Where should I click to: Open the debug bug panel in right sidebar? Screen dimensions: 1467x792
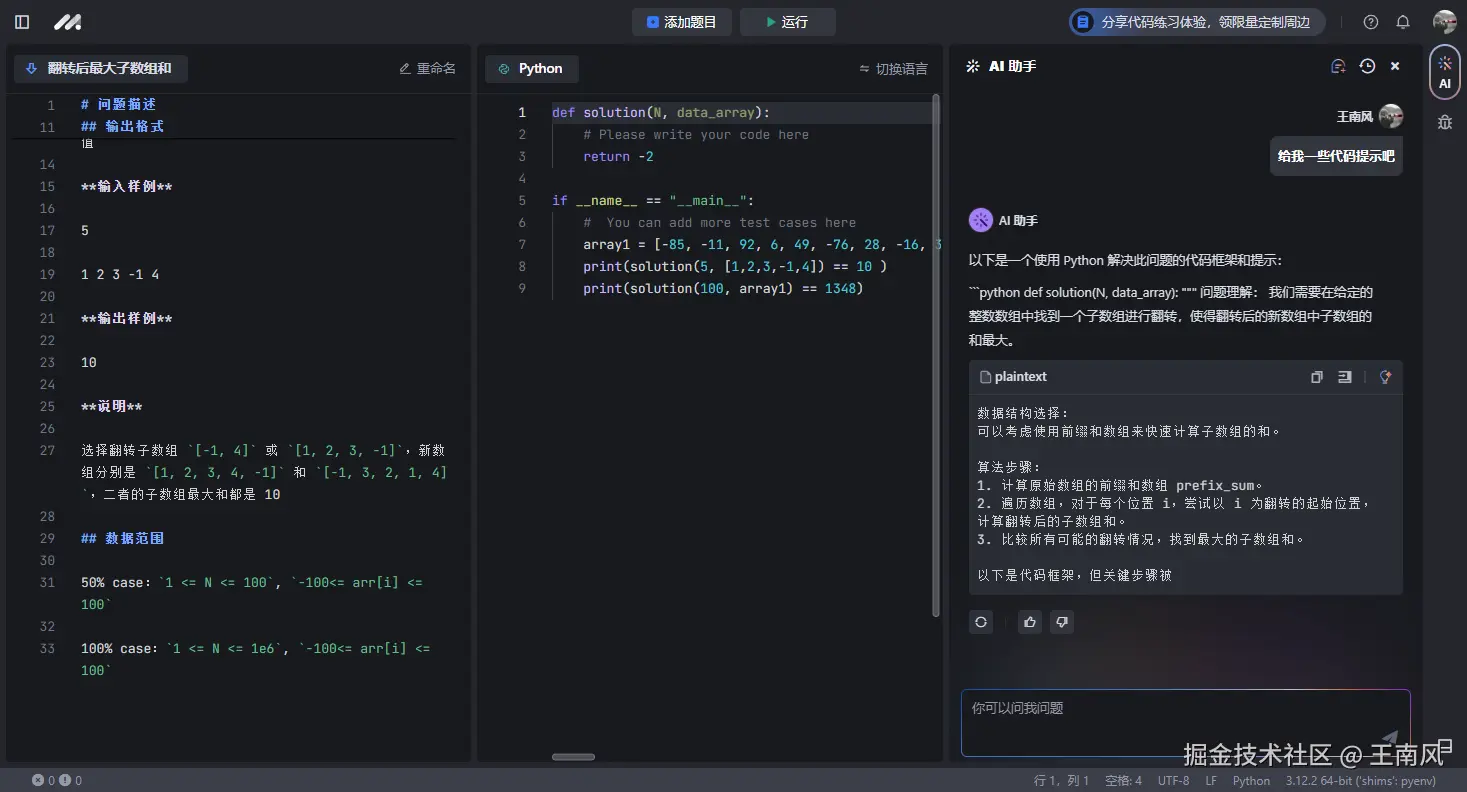(x=1444, y=121)
